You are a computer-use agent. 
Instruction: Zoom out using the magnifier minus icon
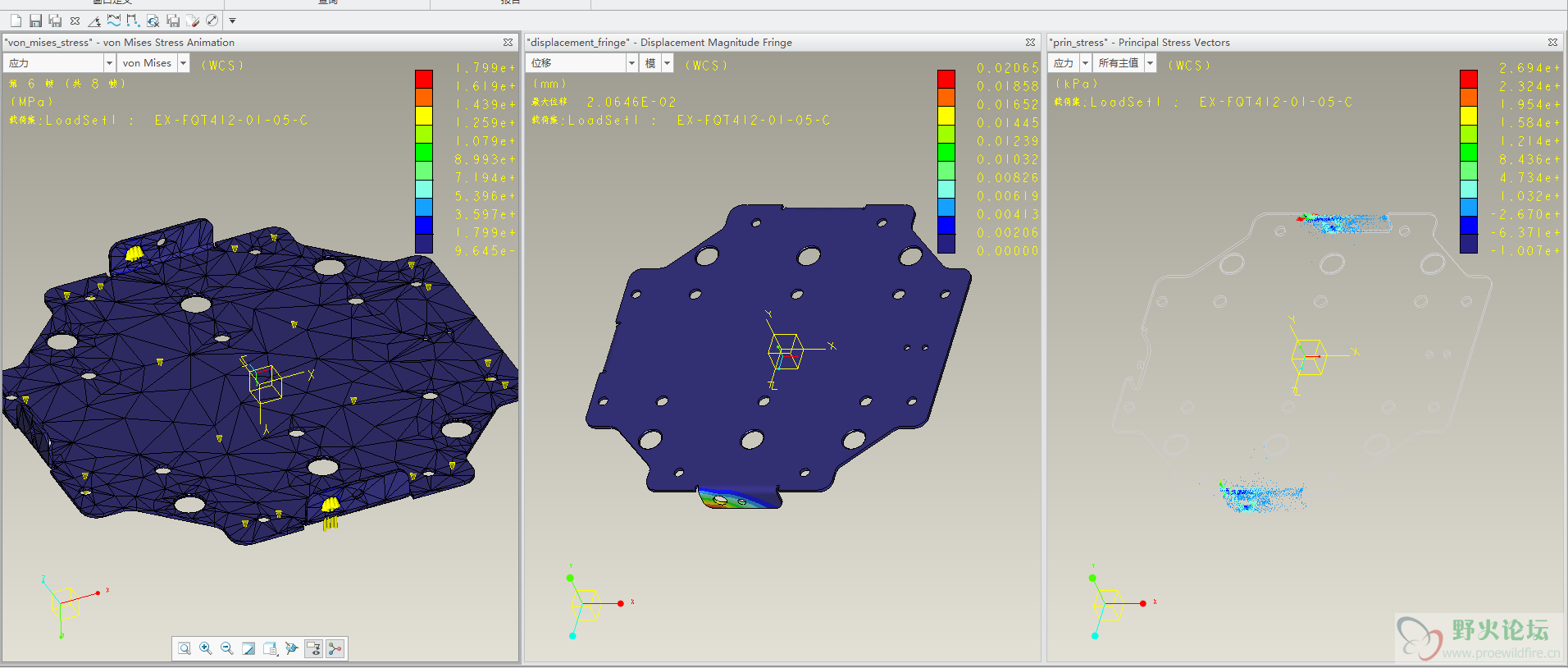[x=227, y=648]
